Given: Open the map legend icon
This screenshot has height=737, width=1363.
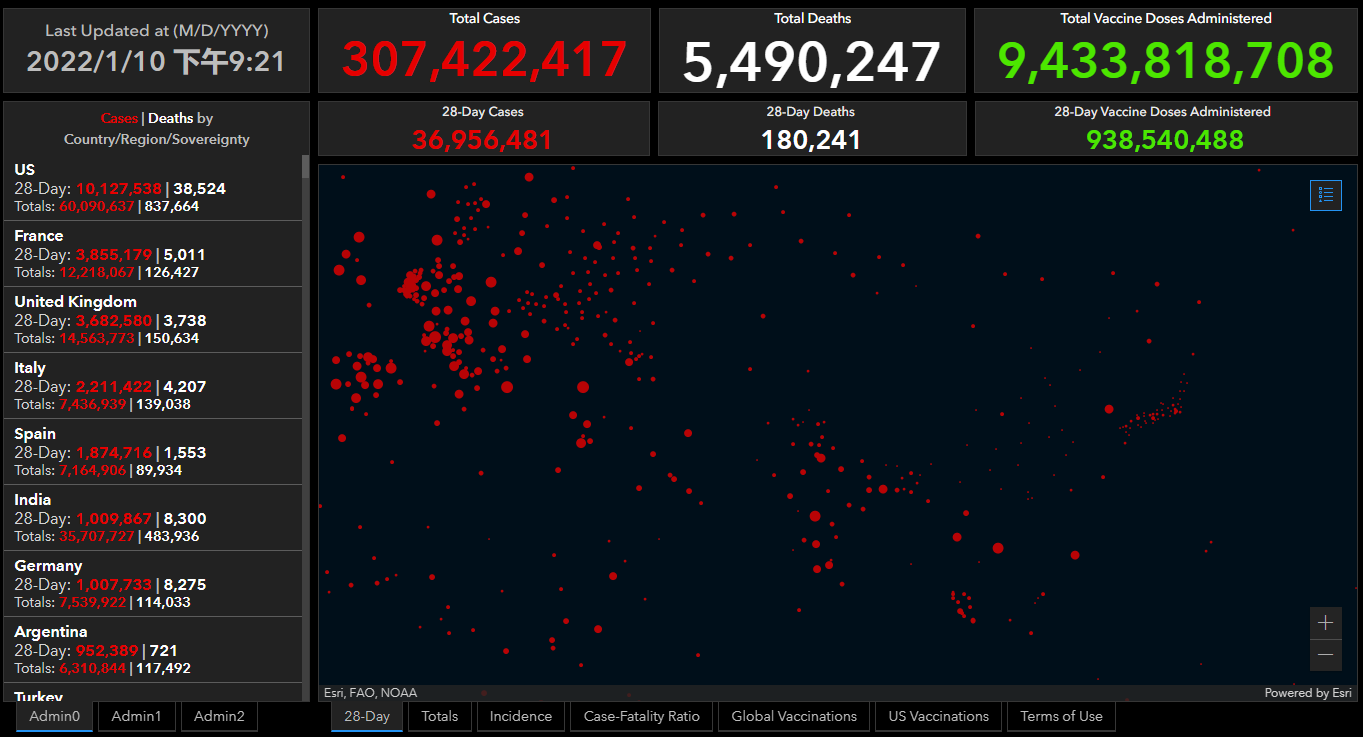Looking at the screenshot, I should (1325, 195).
